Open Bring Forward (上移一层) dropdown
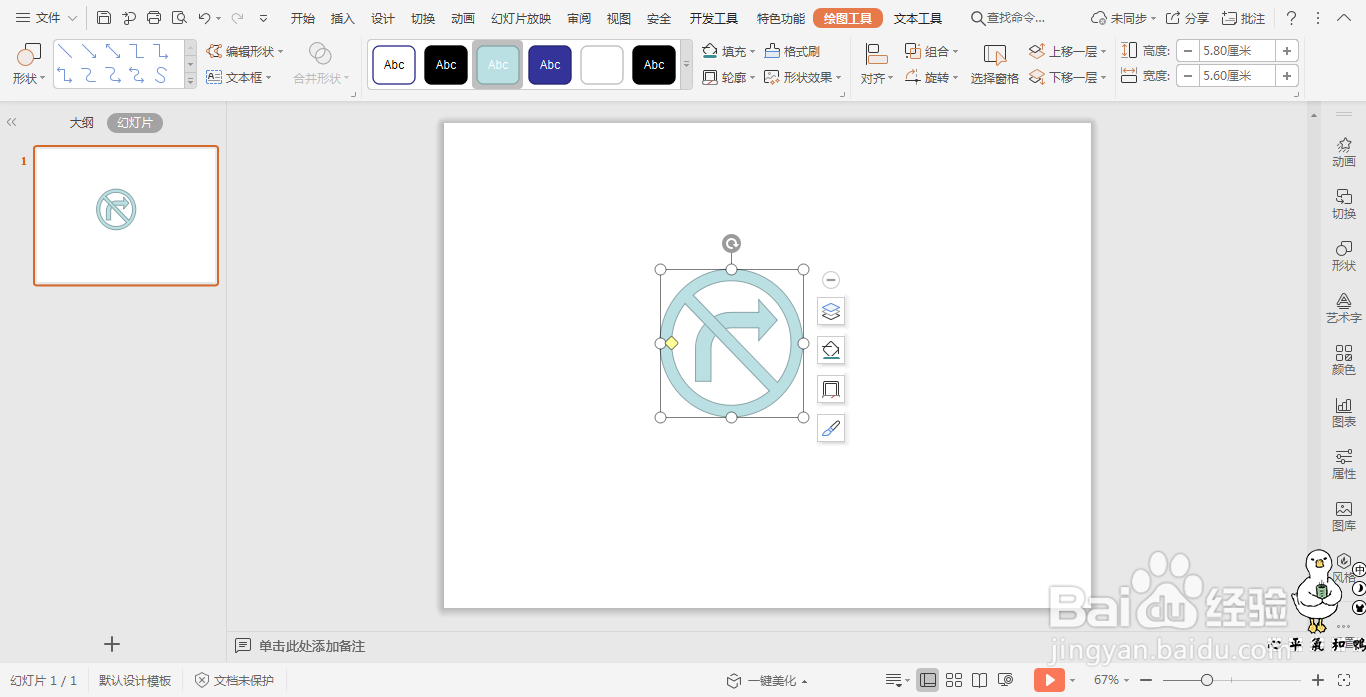This screenshot has height=697, width=1366. (x=1068, y=51)
